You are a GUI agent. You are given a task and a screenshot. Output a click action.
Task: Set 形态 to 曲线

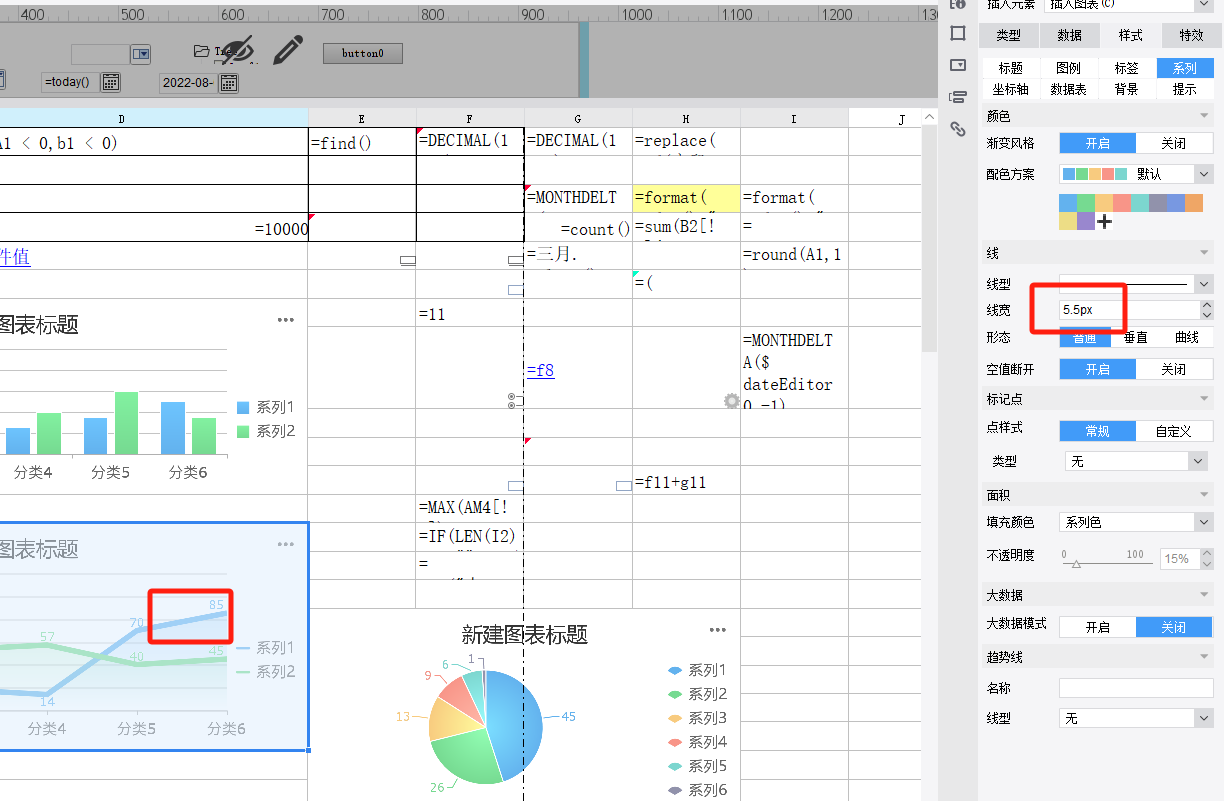[1187, 338]
